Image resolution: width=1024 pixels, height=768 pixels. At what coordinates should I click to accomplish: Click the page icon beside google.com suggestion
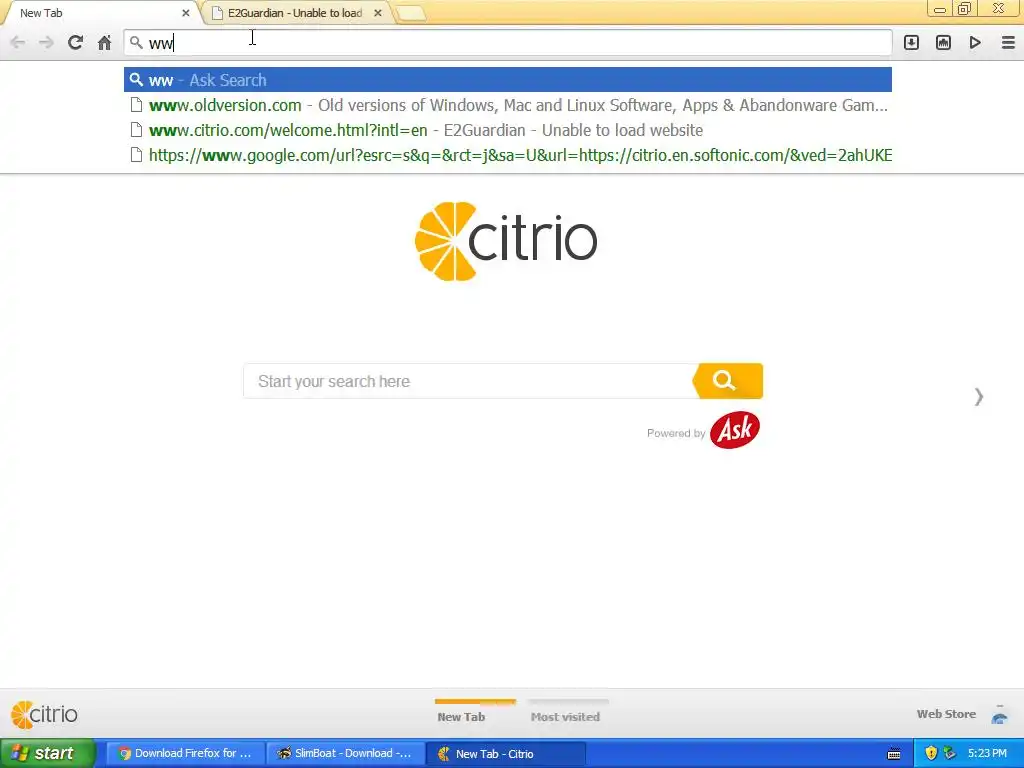coord(136,155)
